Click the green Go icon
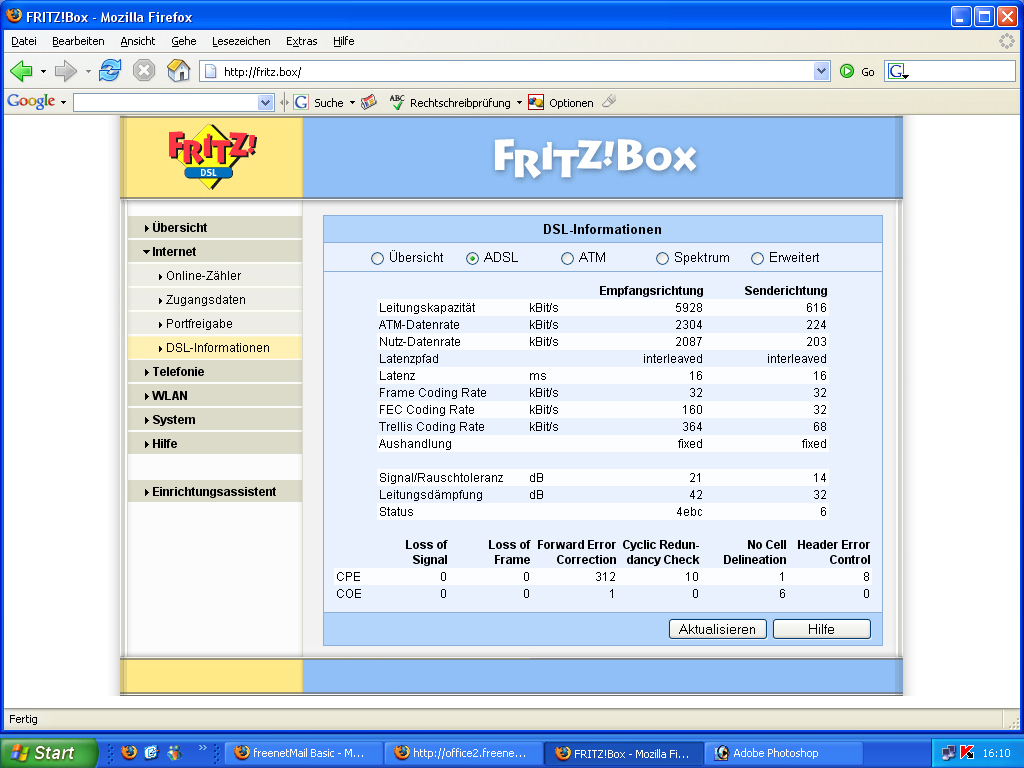The height and width of the screenshot is (768, 1024). pos(847,71)
